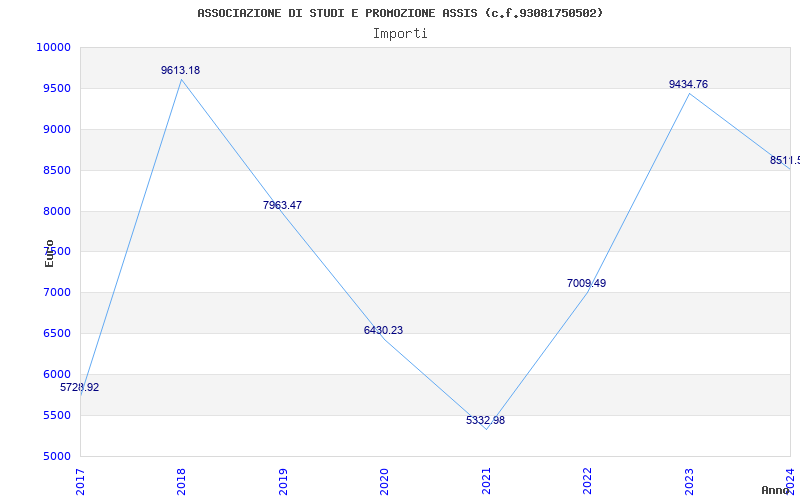
Task: Click the x-axis year 2019
Action: [283, 481]
